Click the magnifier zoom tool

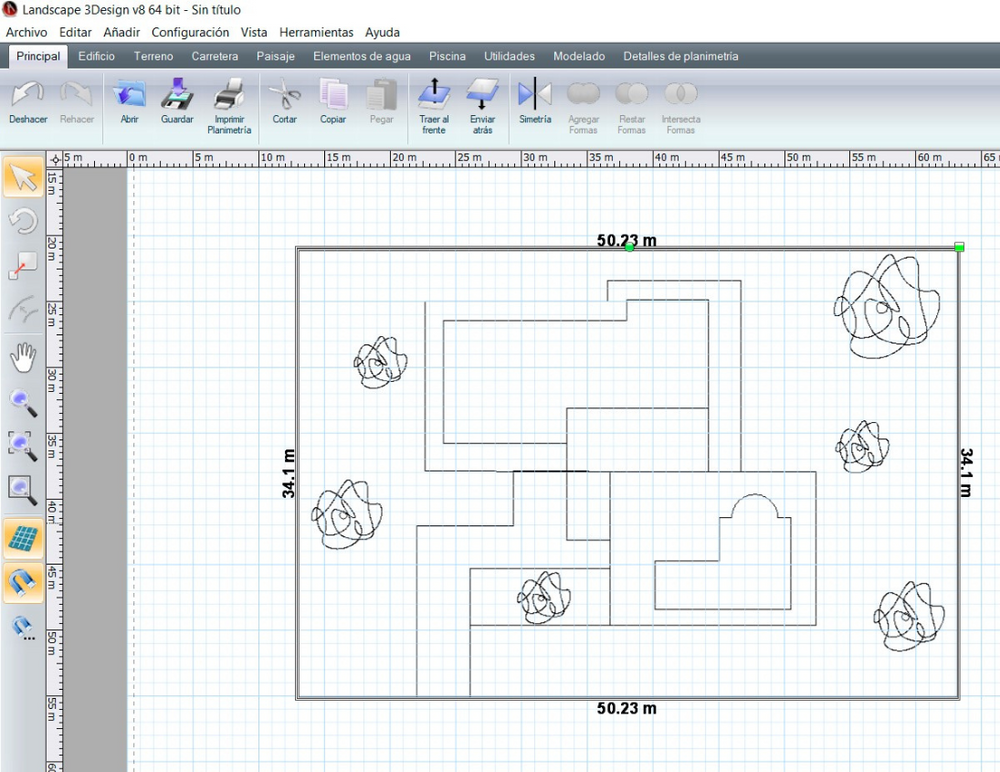click(x=23, y=402)
